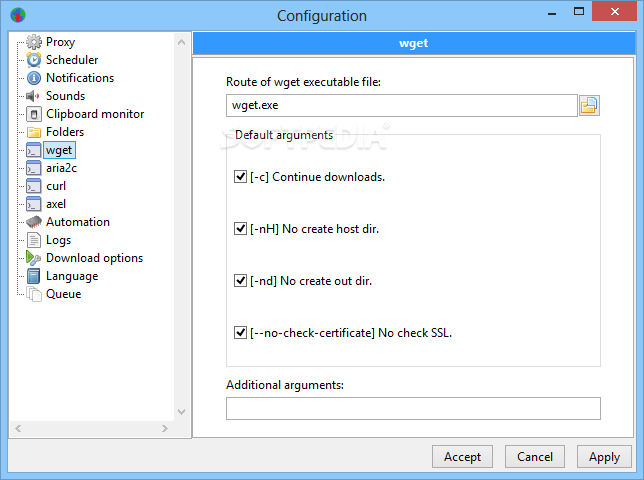Click the Automation chip icon
Screen dimensions: 644x480
tap(34, 222)
